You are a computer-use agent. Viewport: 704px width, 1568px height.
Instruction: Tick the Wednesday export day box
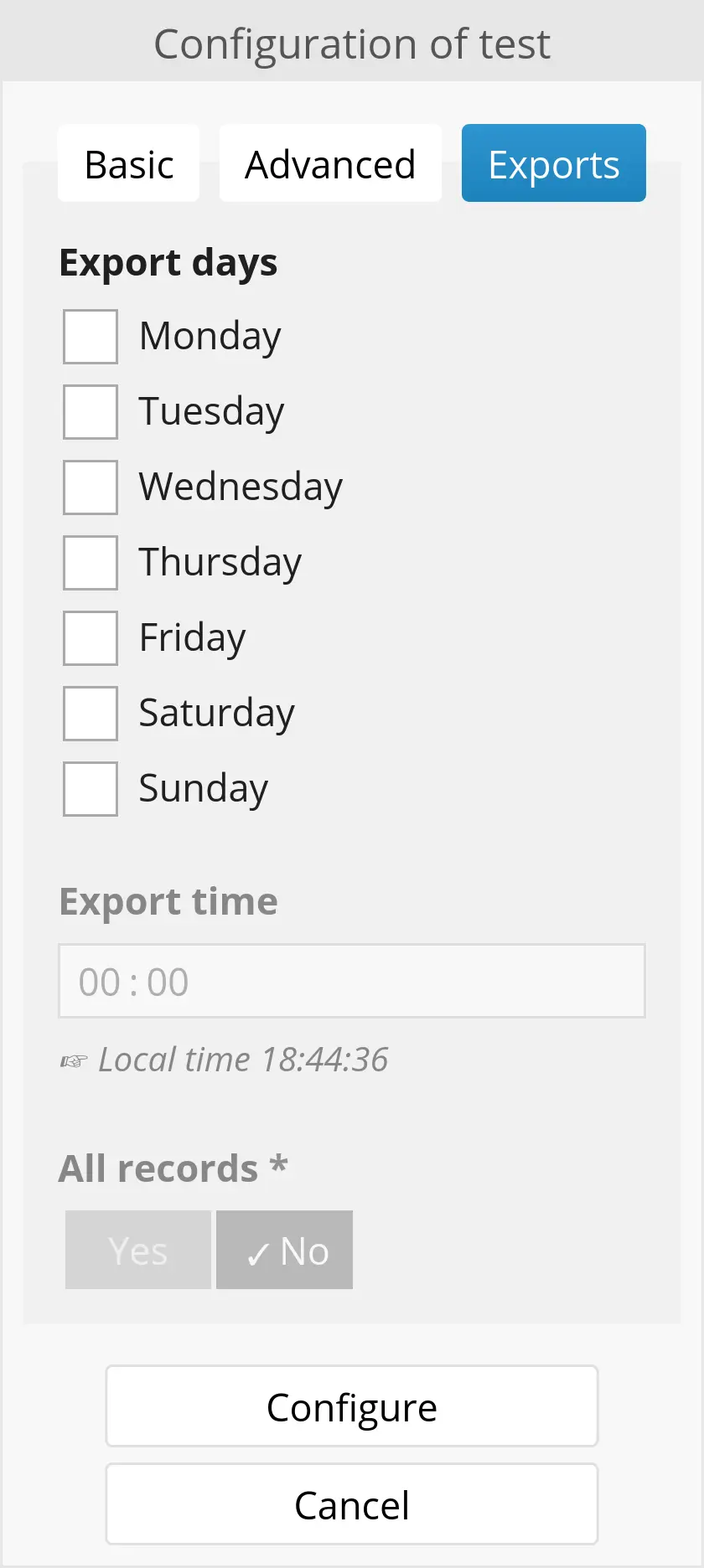tap(91, 487)
